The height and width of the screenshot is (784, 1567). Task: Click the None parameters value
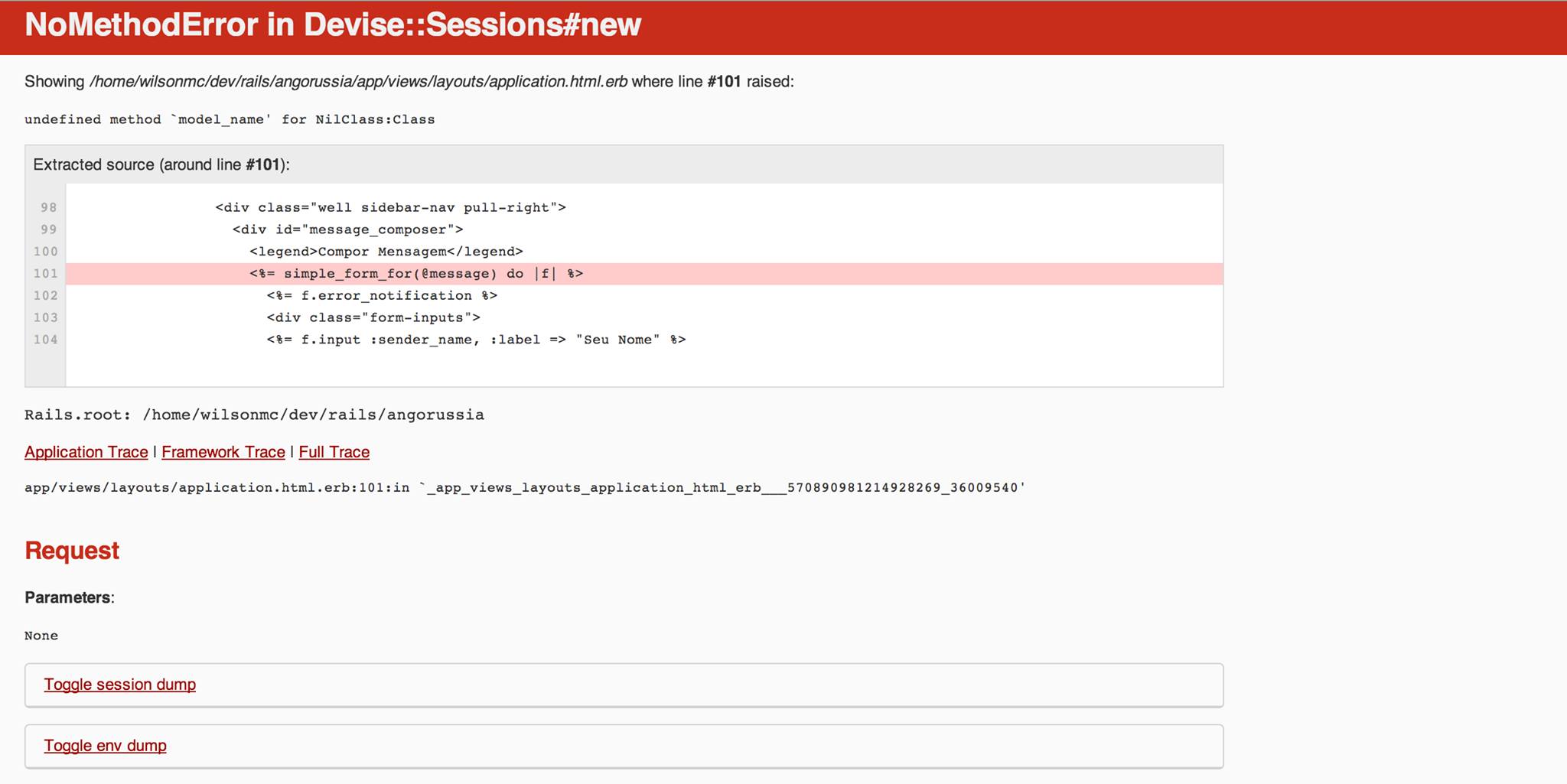[41, 636]
